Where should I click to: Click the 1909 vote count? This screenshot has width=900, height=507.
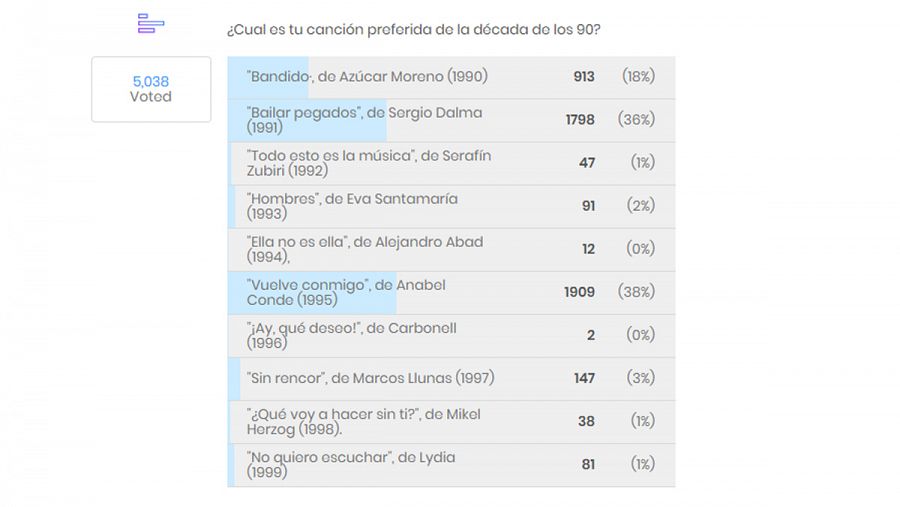579,292
